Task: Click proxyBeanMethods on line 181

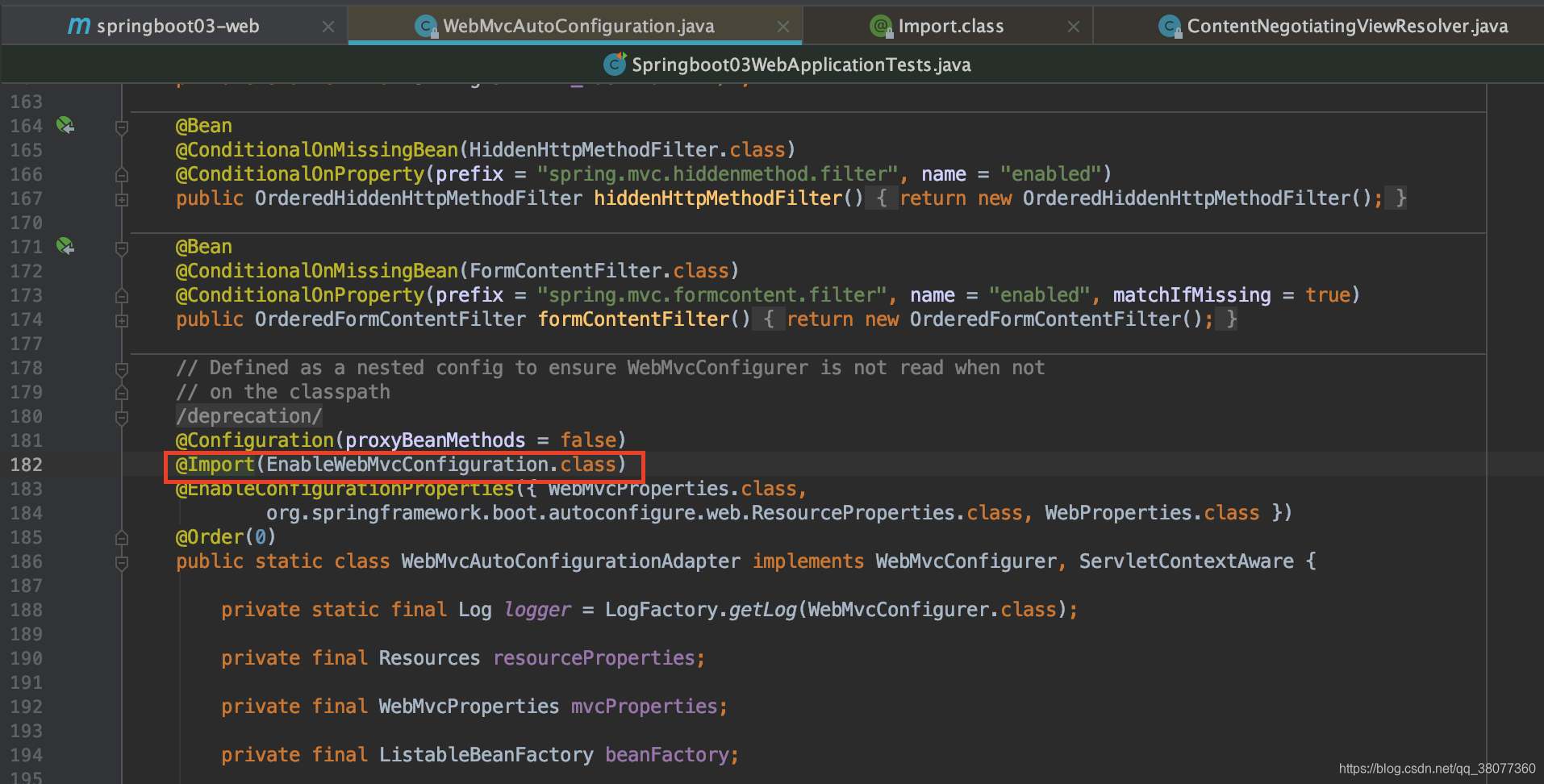Action: point(436,440)
